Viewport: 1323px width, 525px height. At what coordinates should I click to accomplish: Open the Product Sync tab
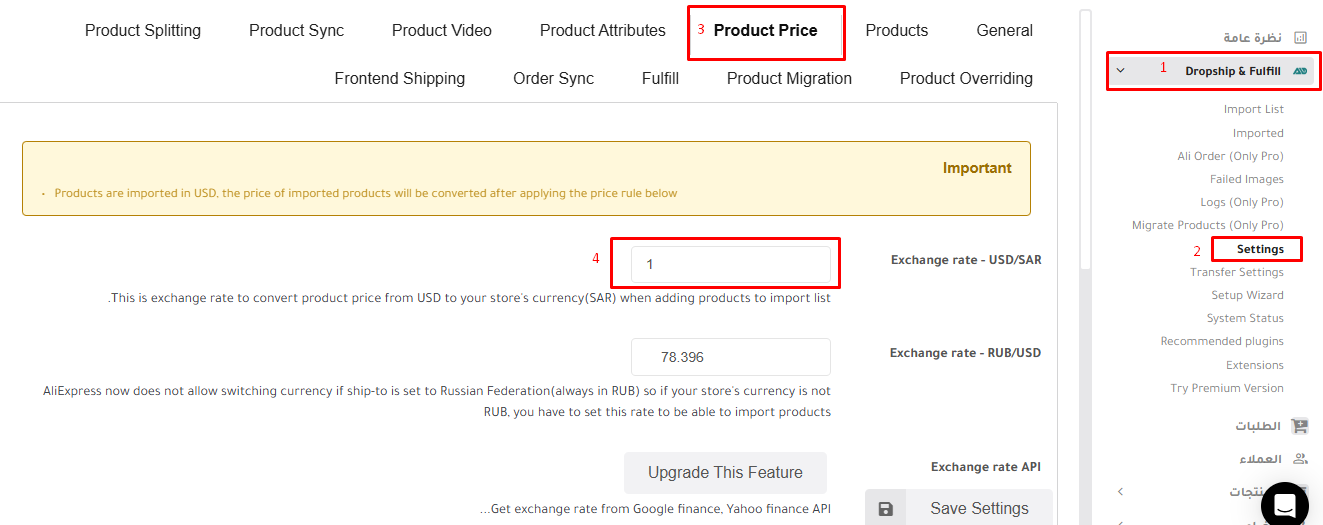296,30
